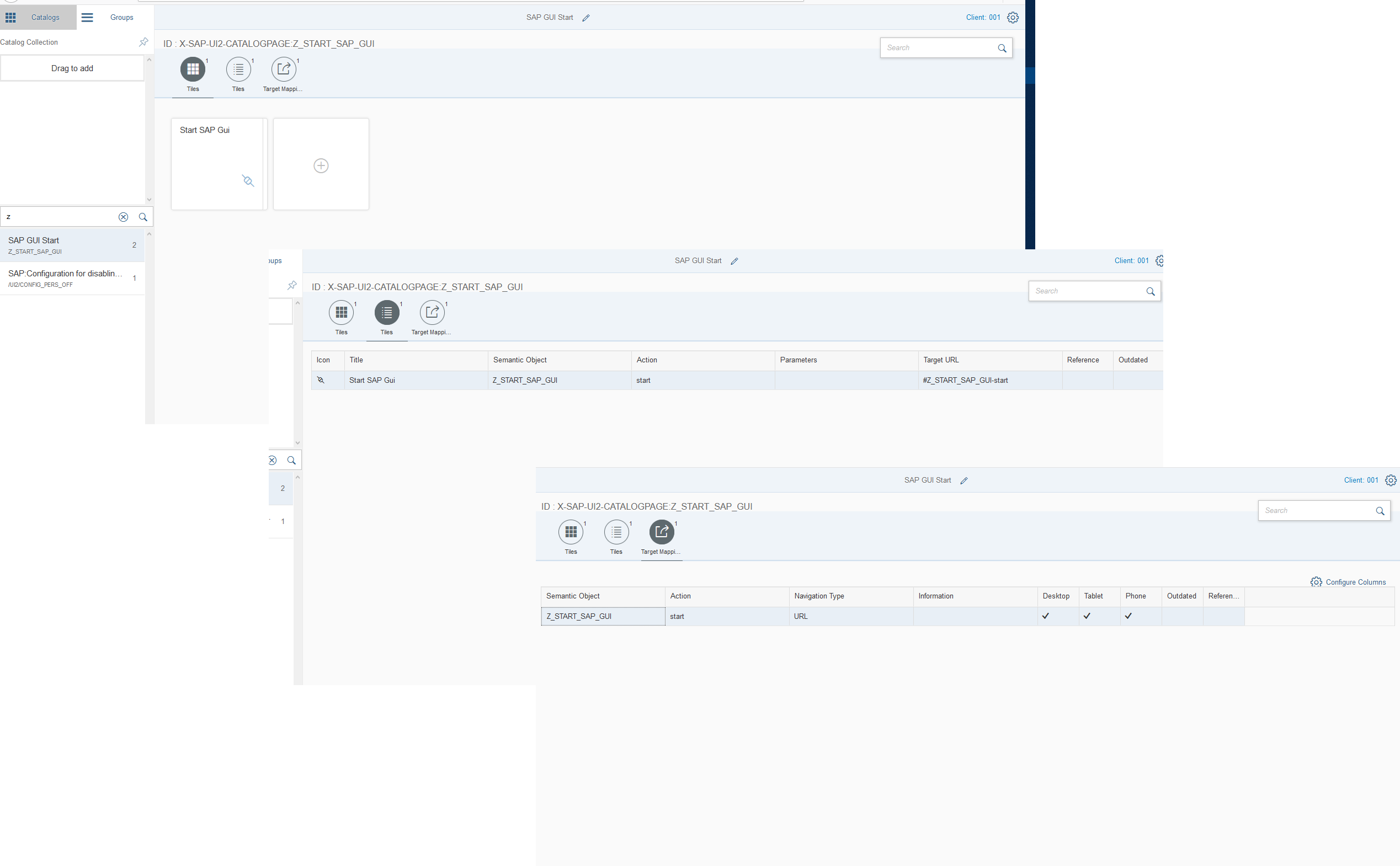
Task: Click search magnifier in middle panel
Action: coord(1150,292)
